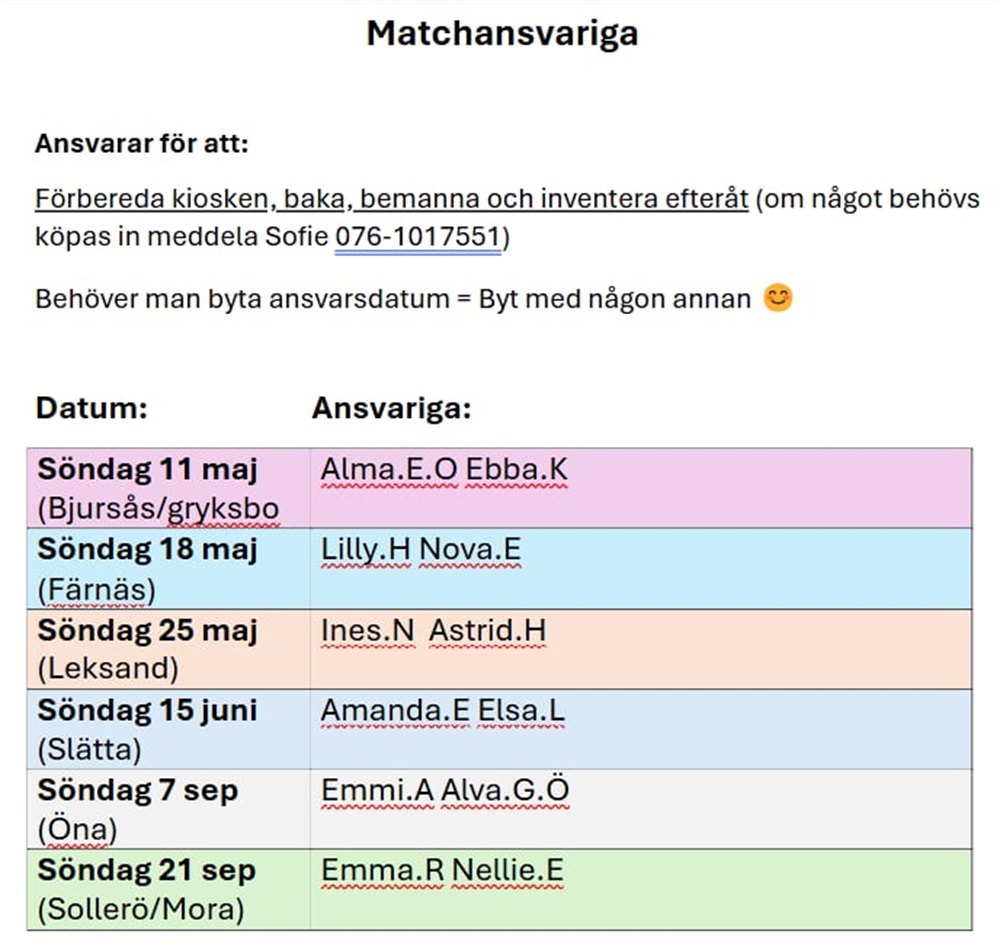
Task: Click the Söndag 21 sep date cell
Action: pos(168,889)
